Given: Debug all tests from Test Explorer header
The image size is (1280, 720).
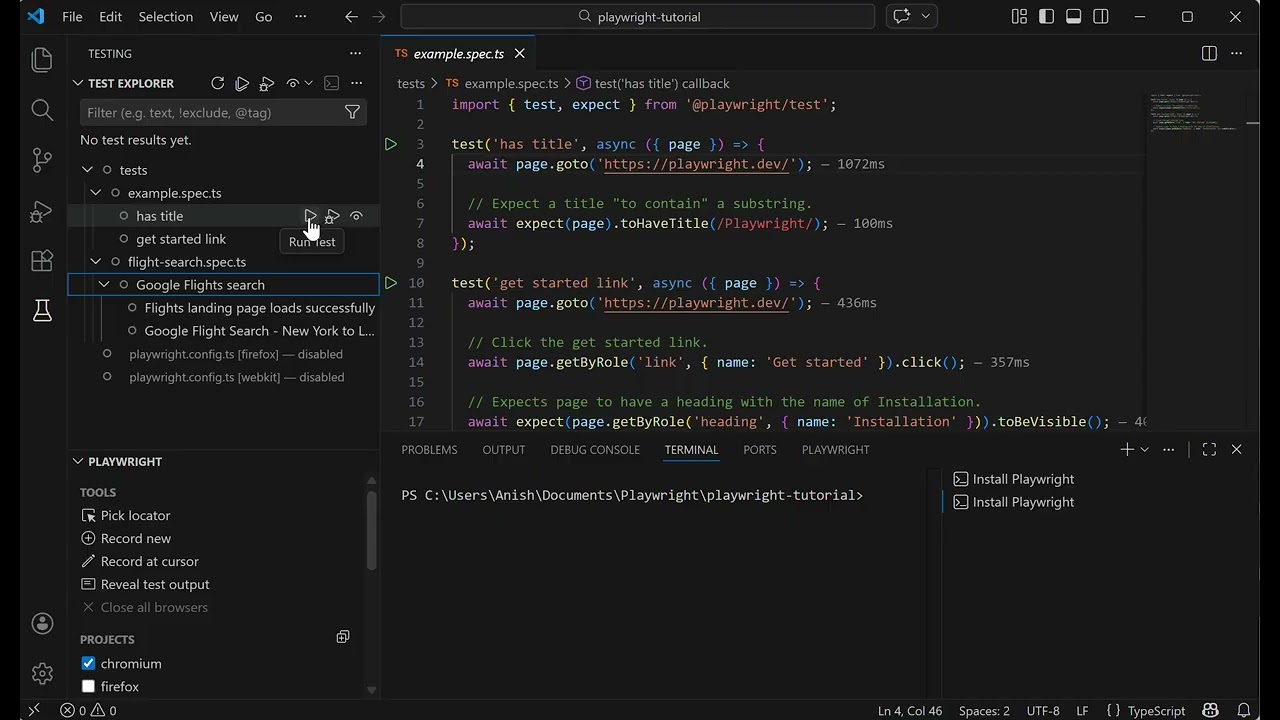Looking at the screenshot, I should (267, 84).
